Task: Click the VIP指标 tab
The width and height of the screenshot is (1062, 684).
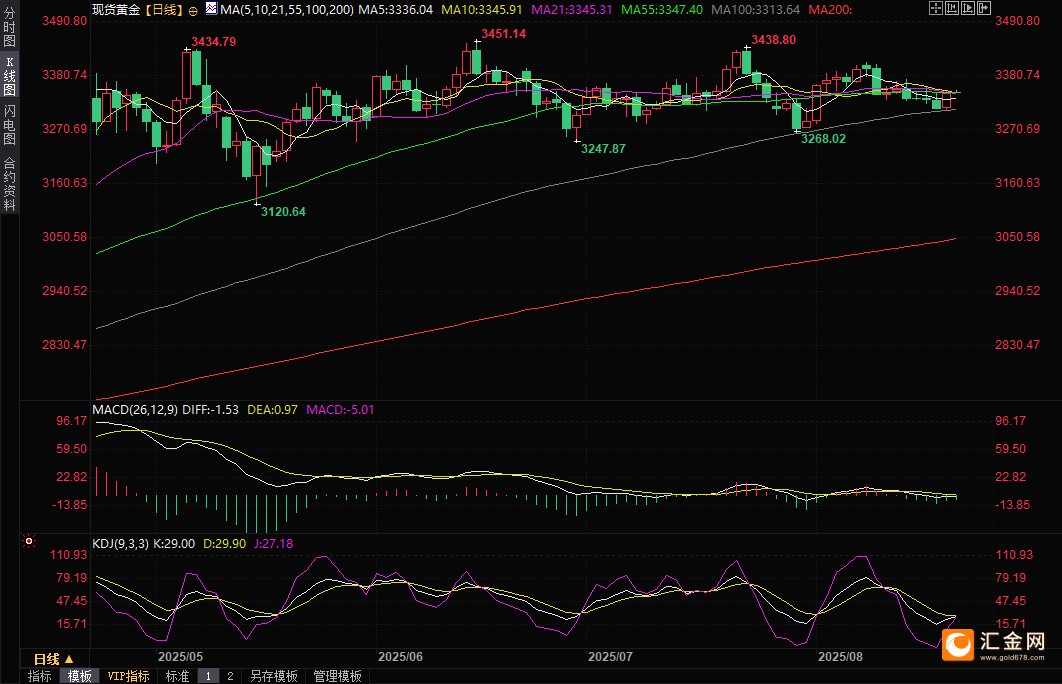Action: [129, 676]
